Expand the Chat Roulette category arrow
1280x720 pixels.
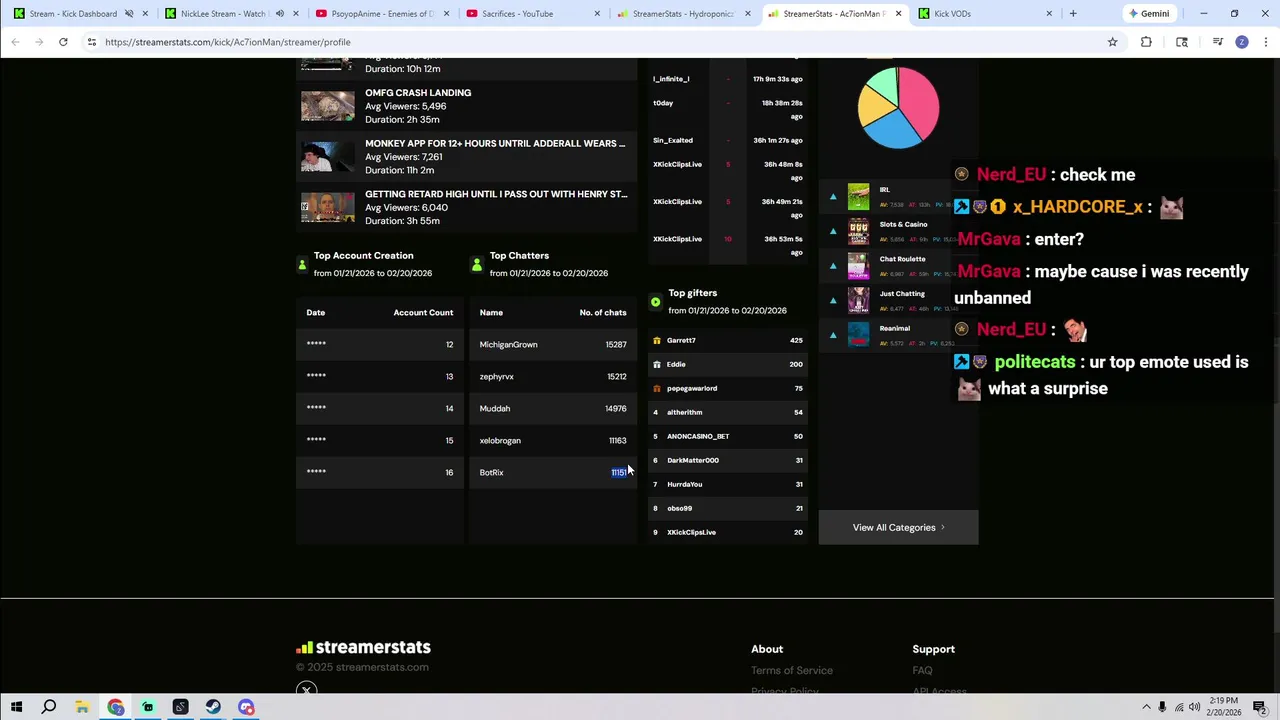(833, 266)
